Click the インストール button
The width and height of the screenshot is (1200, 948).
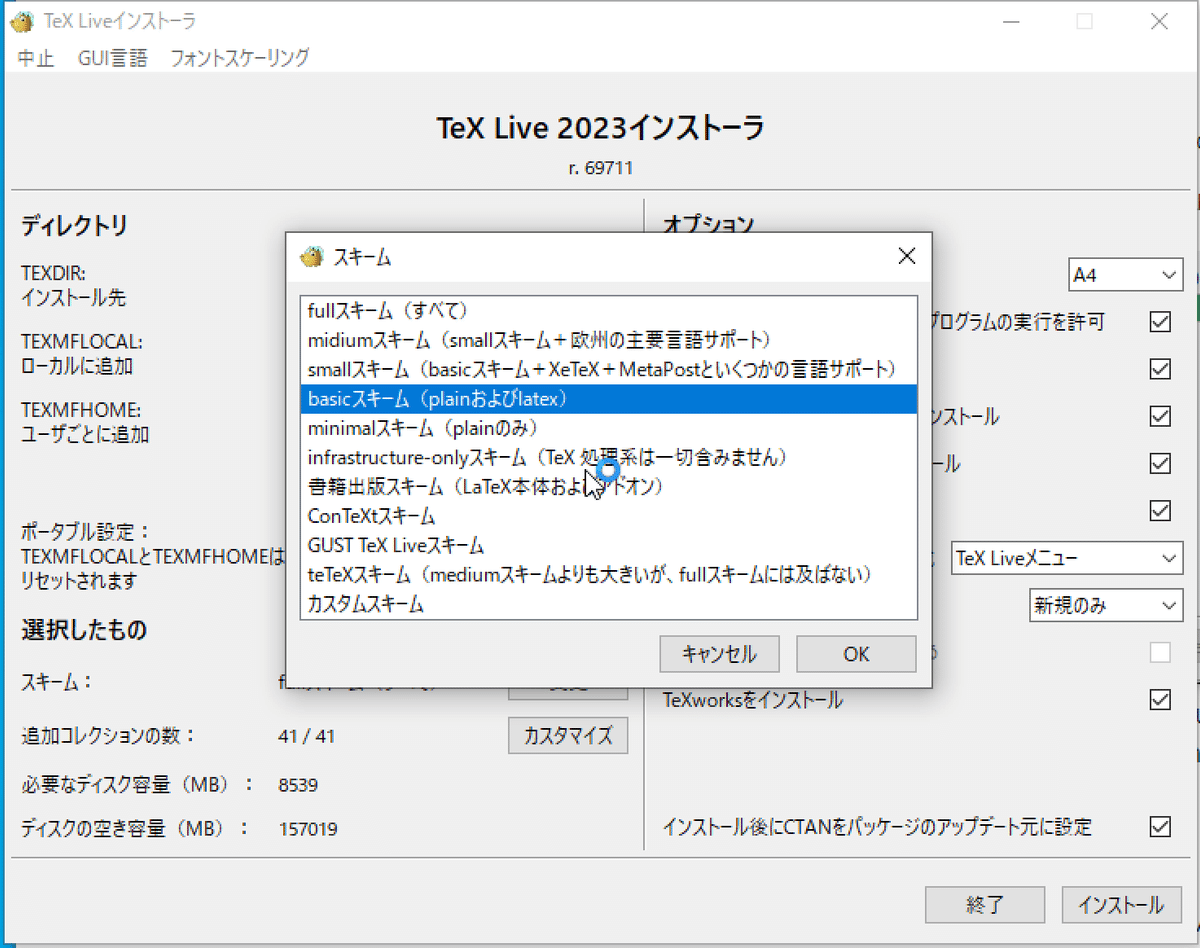[1121, 905]
